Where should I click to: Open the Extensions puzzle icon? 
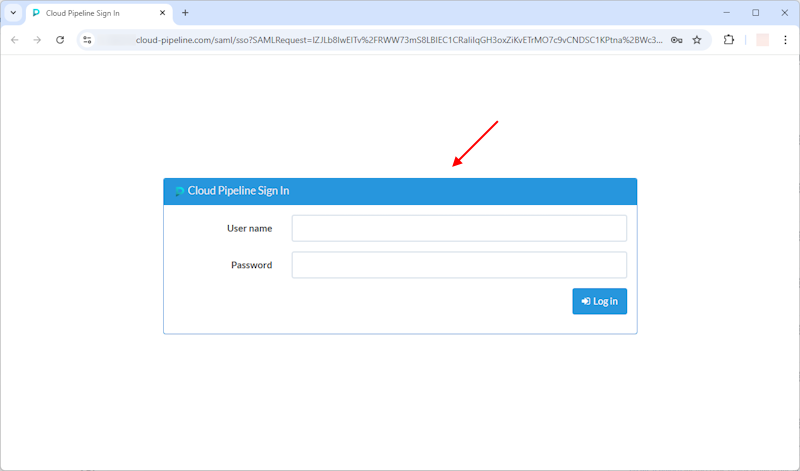click(x=729, y=40)
